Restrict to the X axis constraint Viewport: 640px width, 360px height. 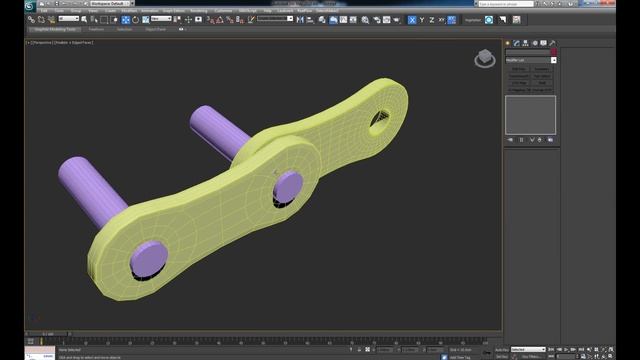[412, 20]
